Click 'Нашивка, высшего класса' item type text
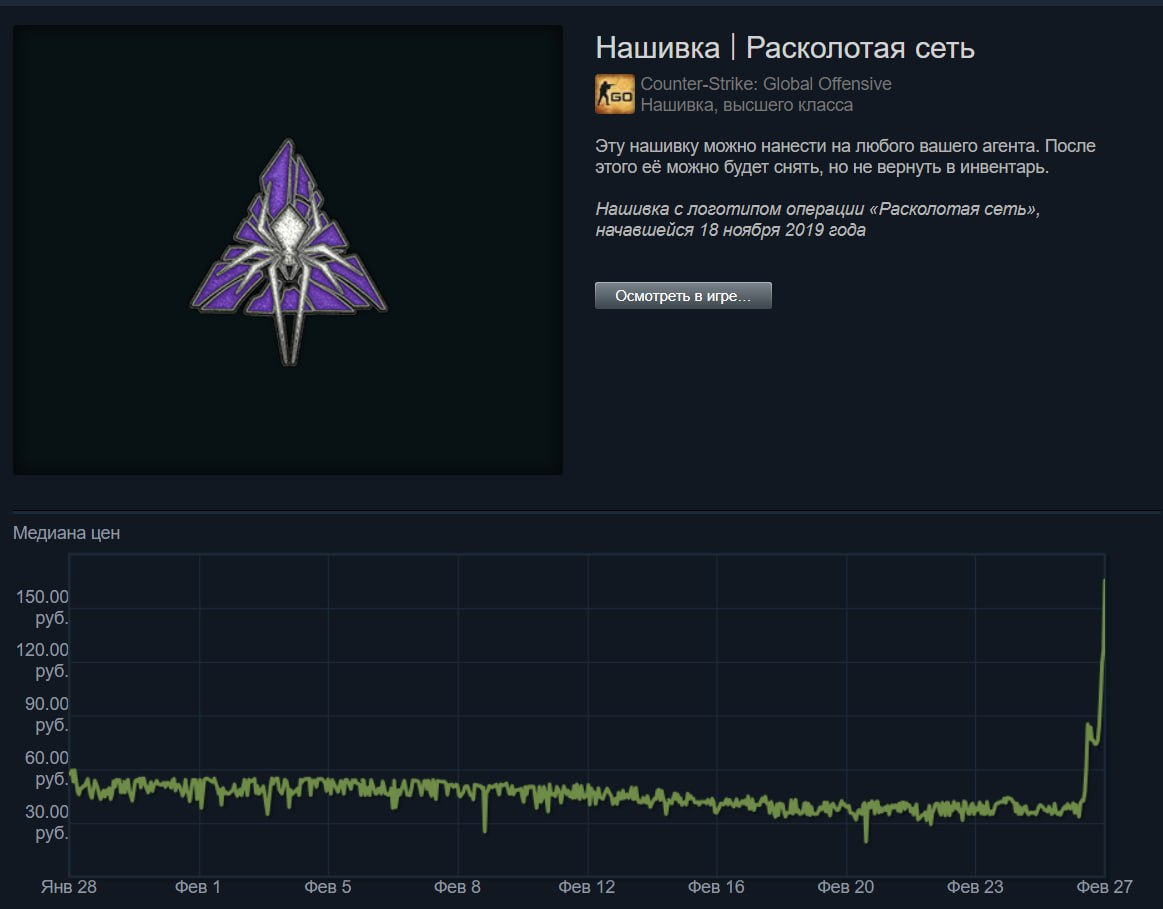The height and width of the screenshot is (909, 1163). 746,105
